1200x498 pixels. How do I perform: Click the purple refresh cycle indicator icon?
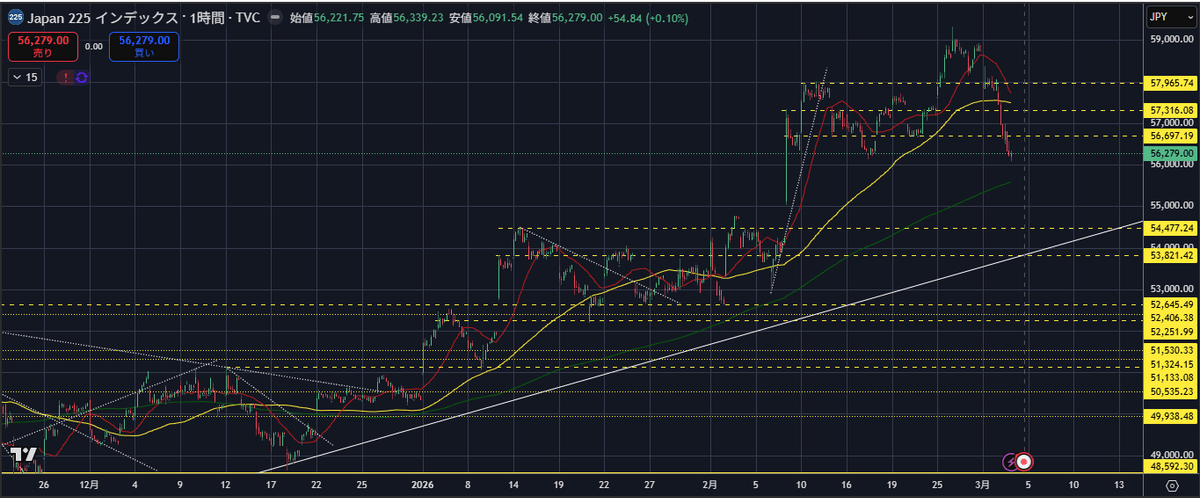pyautogui.click(x=80, y=77)
